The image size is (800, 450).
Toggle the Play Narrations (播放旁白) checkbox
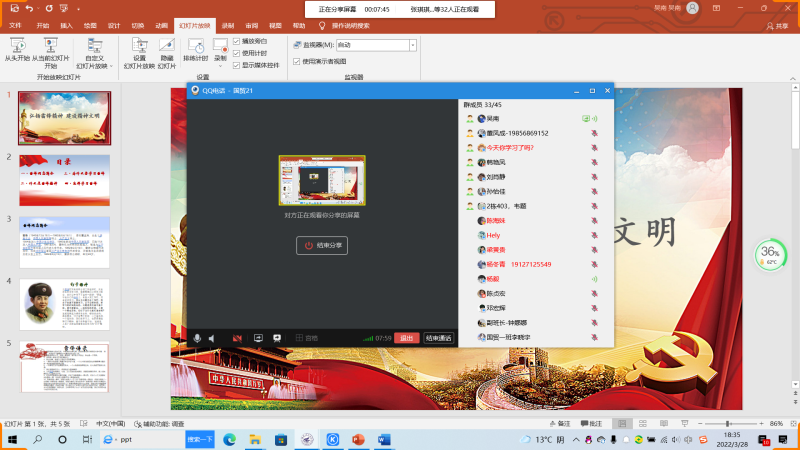tap(237, 41)
